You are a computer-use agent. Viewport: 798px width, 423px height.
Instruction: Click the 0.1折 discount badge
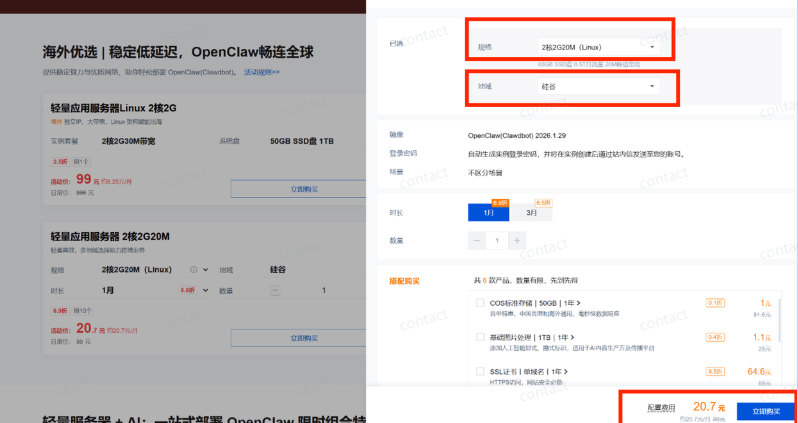pos(715,303)
